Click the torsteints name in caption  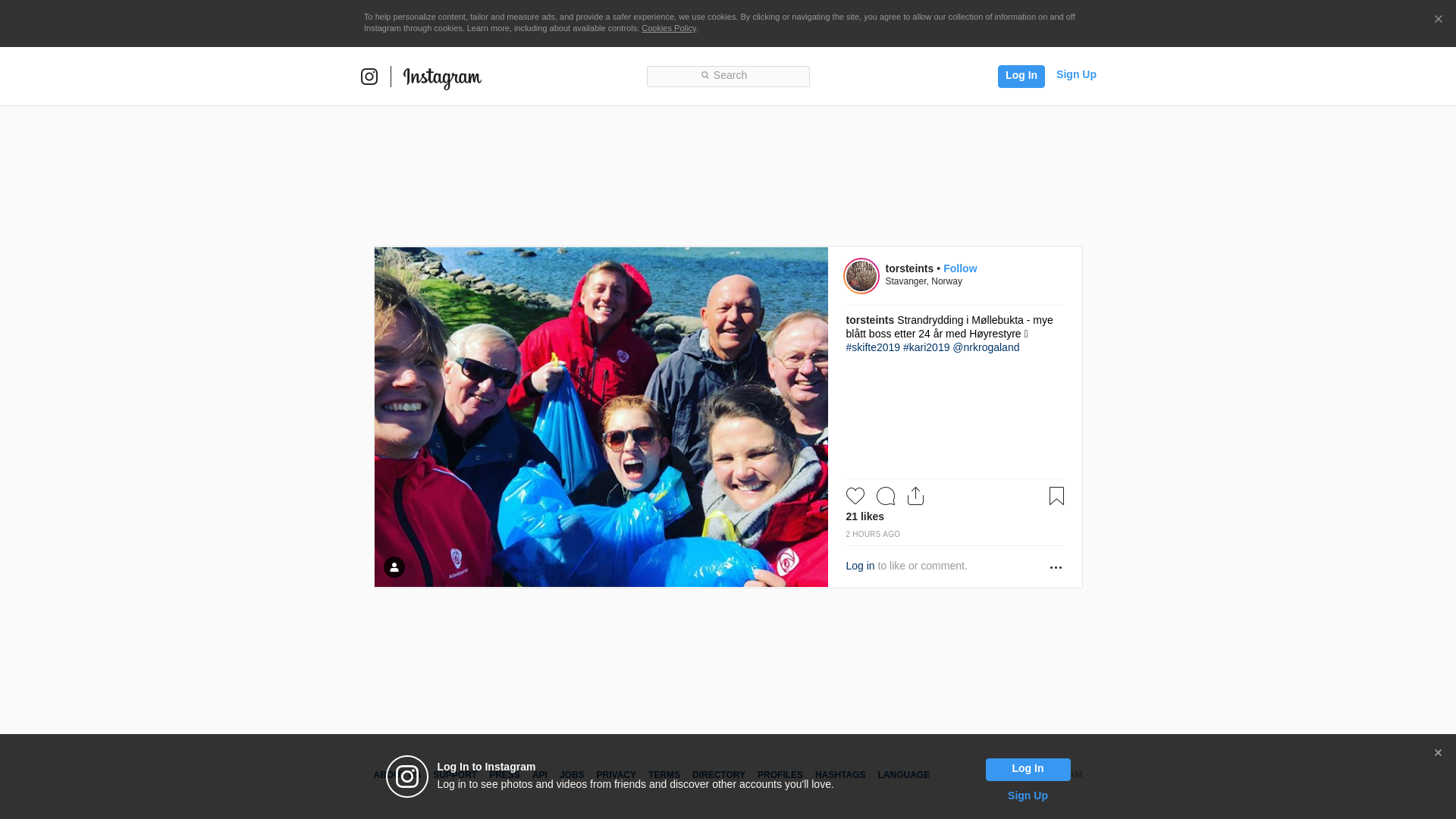click(870, 320)
